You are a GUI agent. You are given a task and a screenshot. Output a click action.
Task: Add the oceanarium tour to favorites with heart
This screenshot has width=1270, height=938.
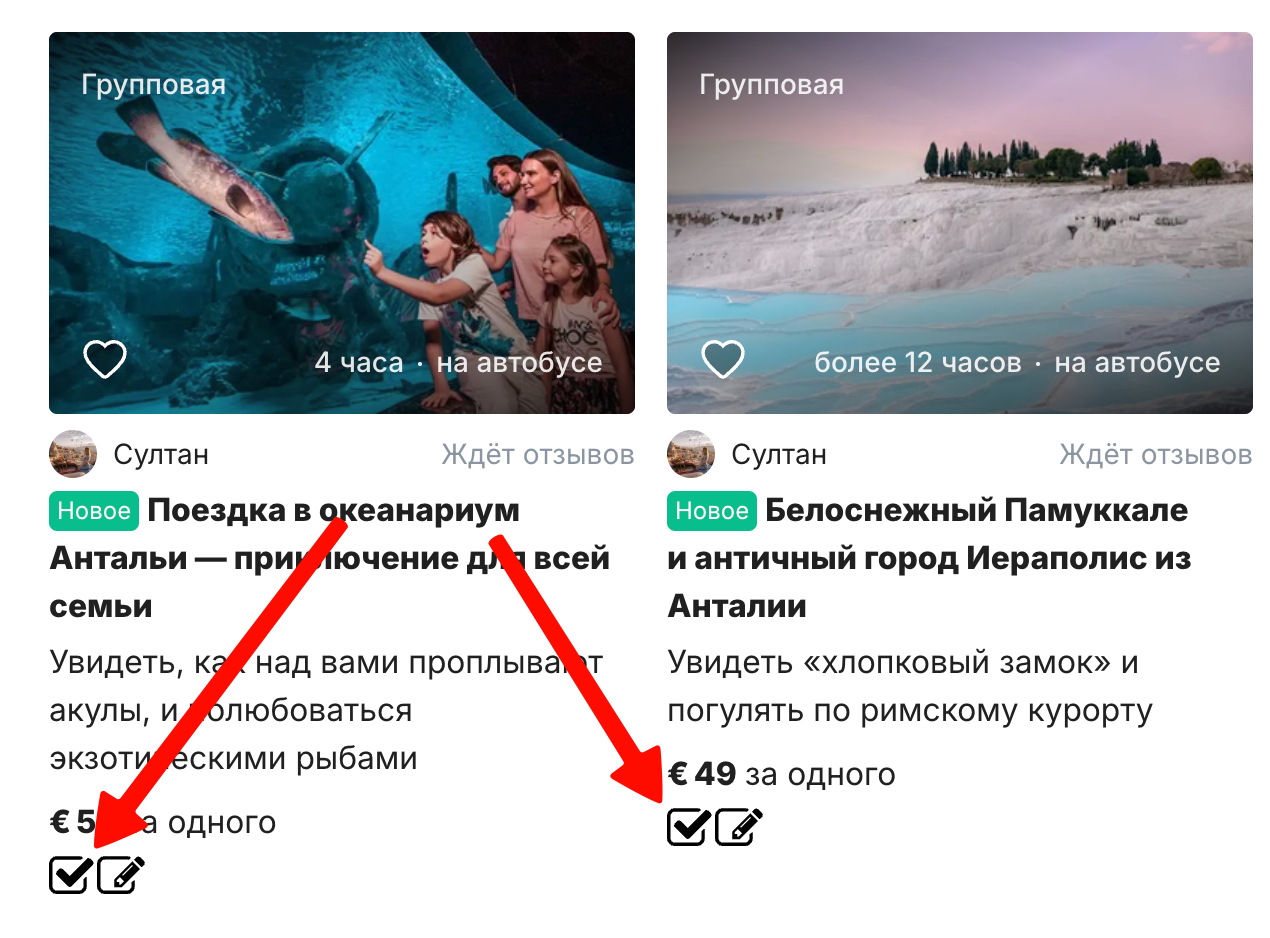(104, 359)
